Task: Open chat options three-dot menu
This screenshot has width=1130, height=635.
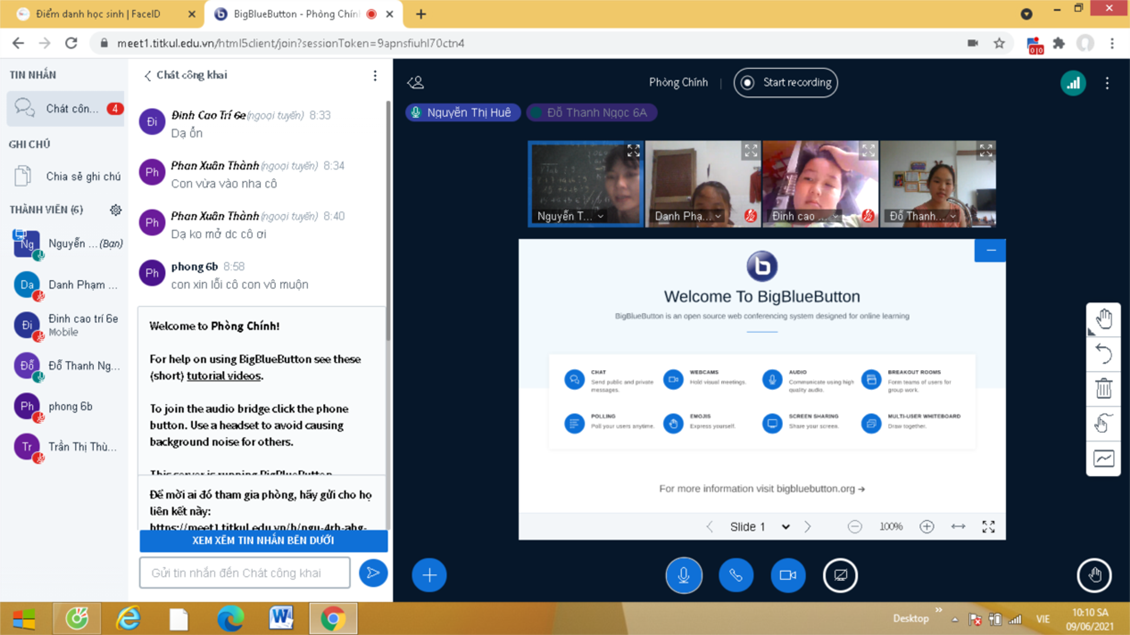Action: (x=375, y=76)
